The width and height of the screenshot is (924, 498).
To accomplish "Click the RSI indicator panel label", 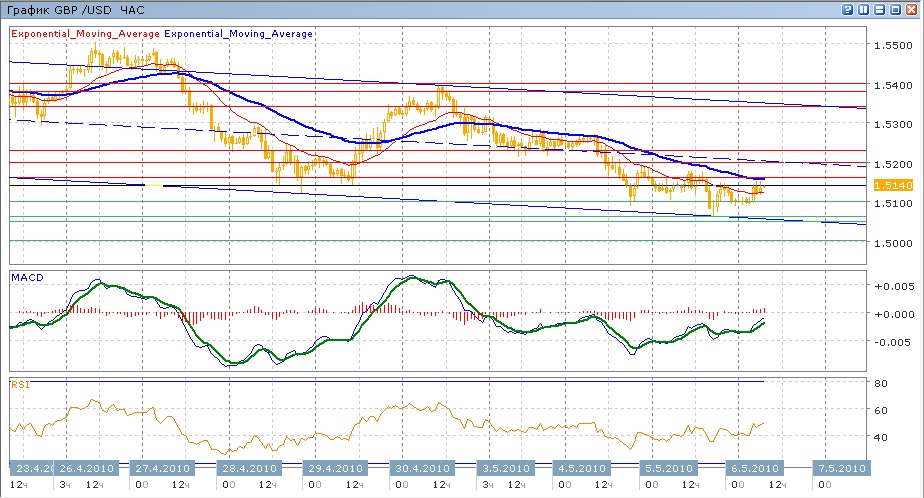I will click(18, 383).
